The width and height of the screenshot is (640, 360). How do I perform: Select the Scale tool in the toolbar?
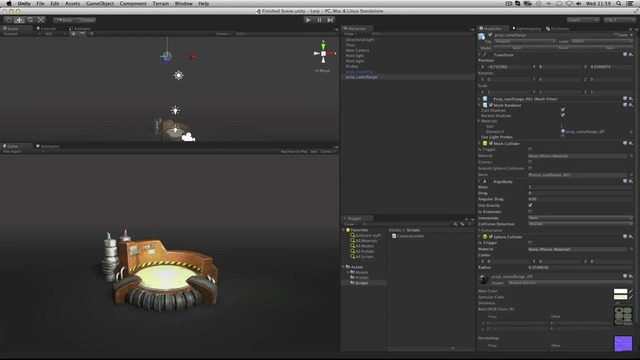point(41,20)
